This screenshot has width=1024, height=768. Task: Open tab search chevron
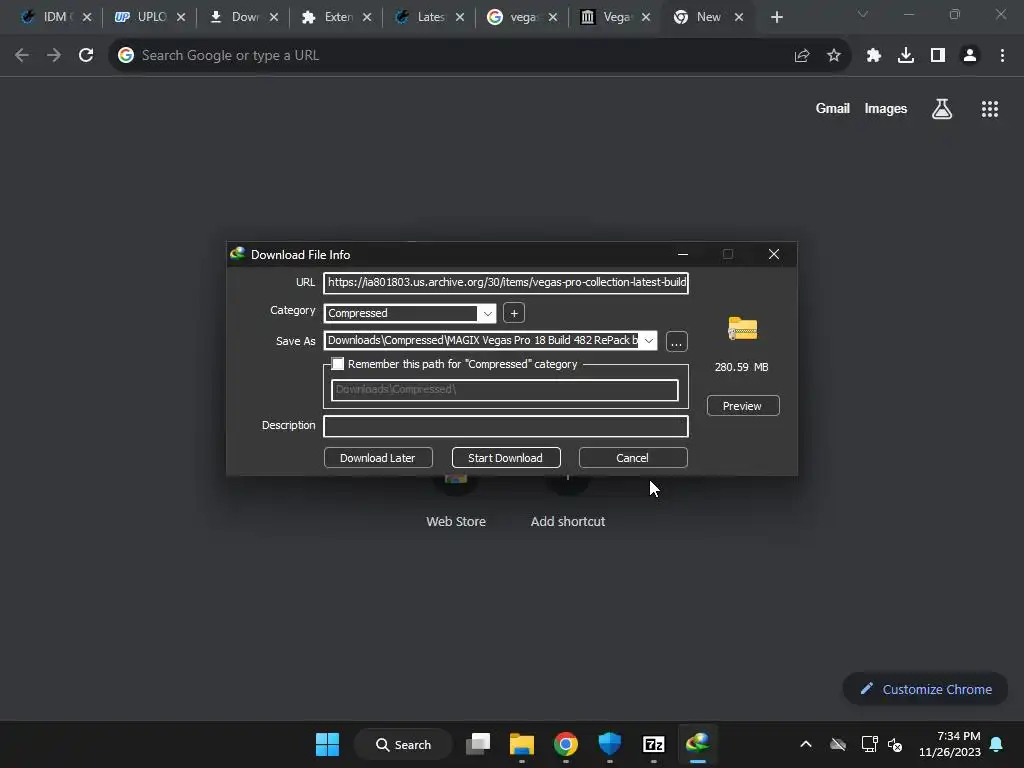pos(863,14)
